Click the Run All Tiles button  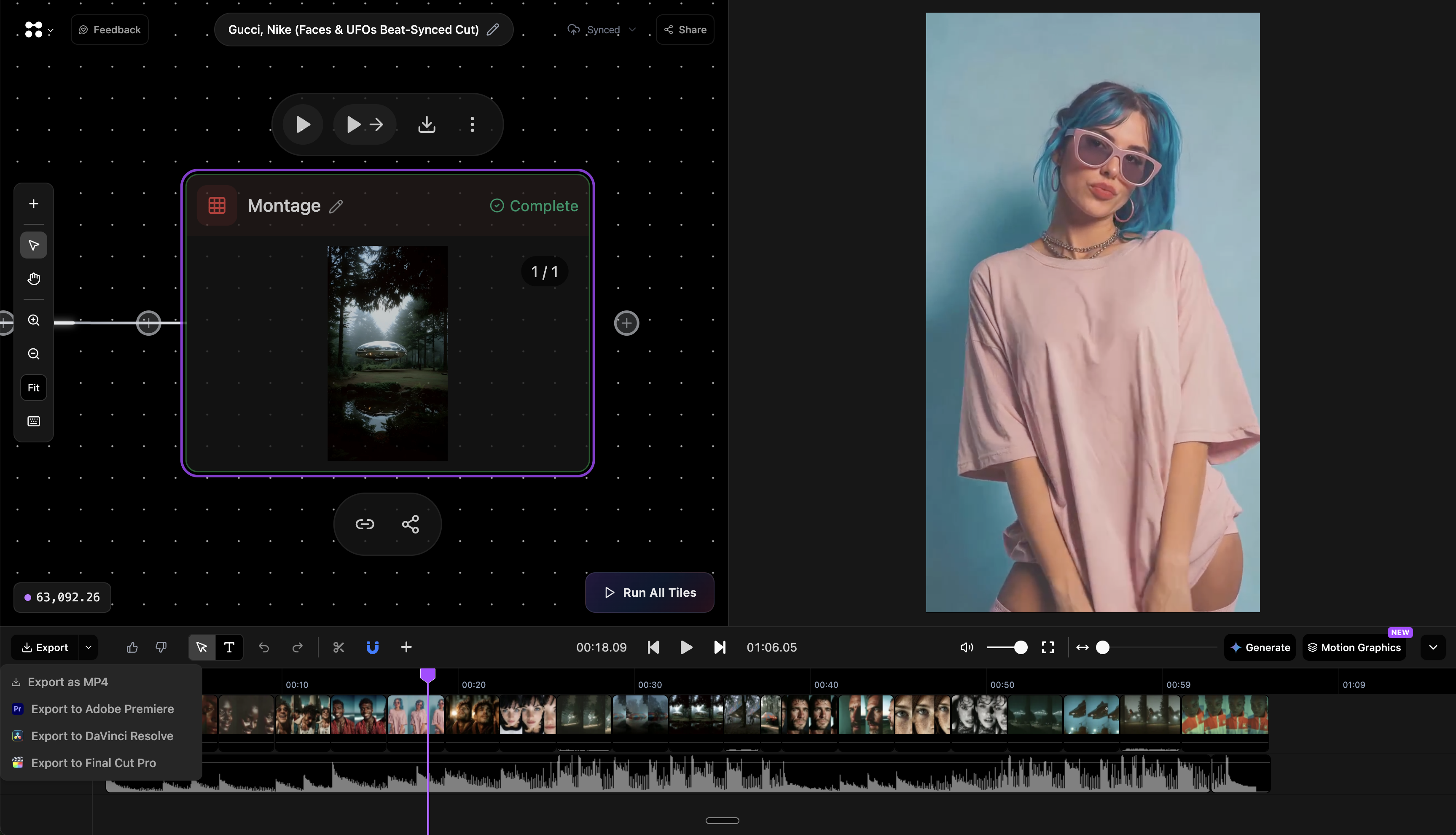coord(650,593)
